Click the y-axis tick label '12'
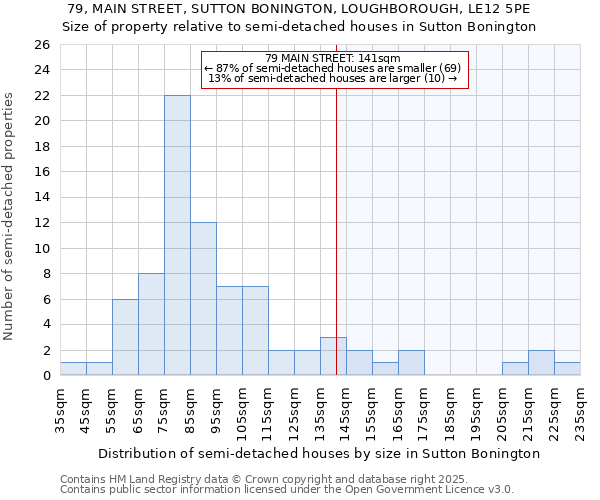The height and width of the screenshot is (500, 600). [42, 223]
